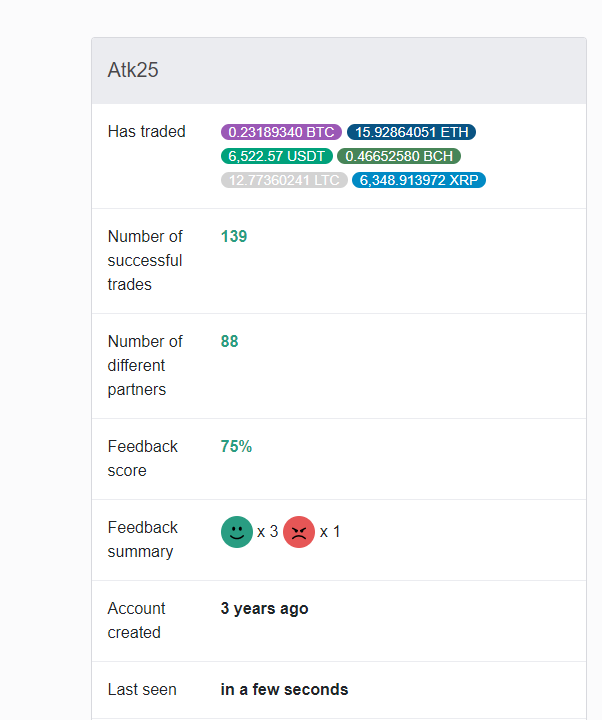Click the 75% feedback score value
The height and width of the screenshot is (720, 602).
236,446
